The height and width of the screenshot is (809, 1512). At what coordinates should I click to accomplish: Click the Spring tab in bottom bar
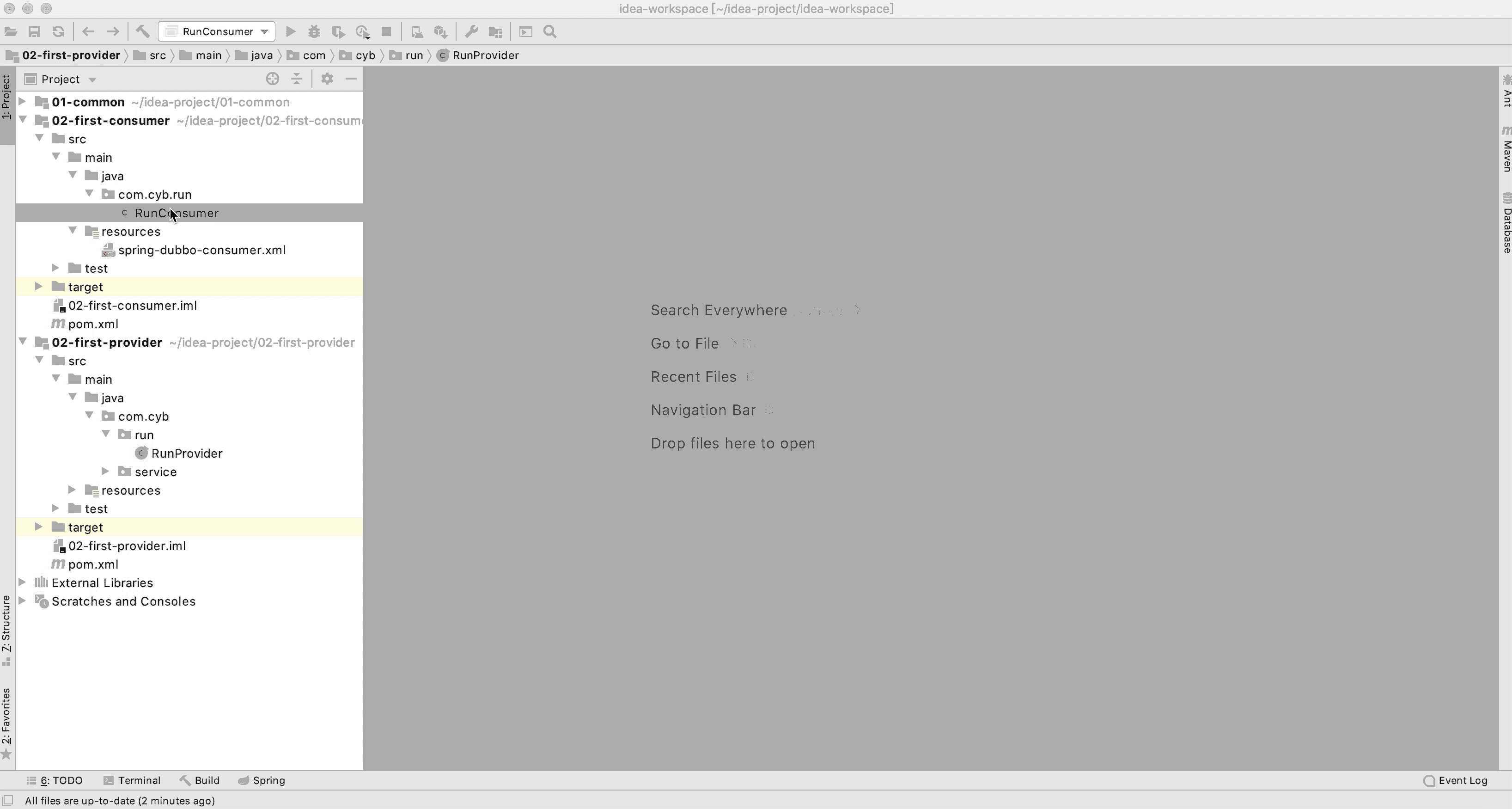pyautogui.click(x=268, y=780)
